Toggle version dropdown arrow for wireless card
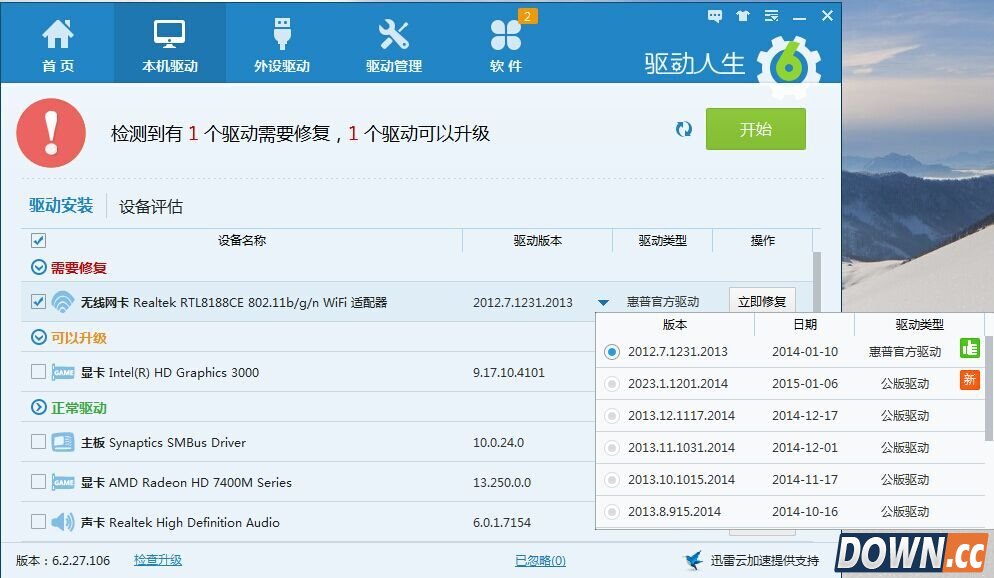 (603, 302)
